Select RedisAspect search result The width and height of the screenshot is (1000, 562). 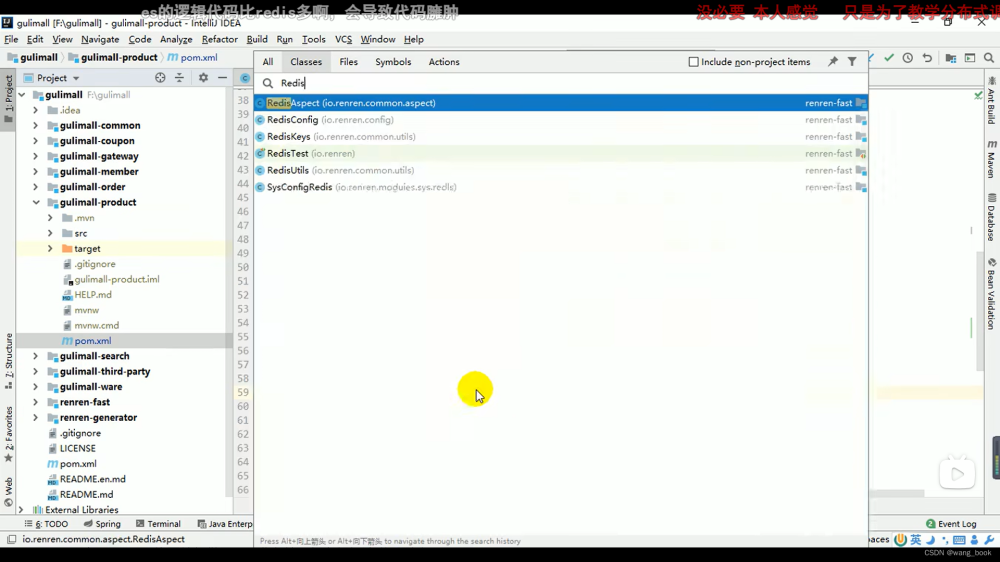(x=561, y=103)
